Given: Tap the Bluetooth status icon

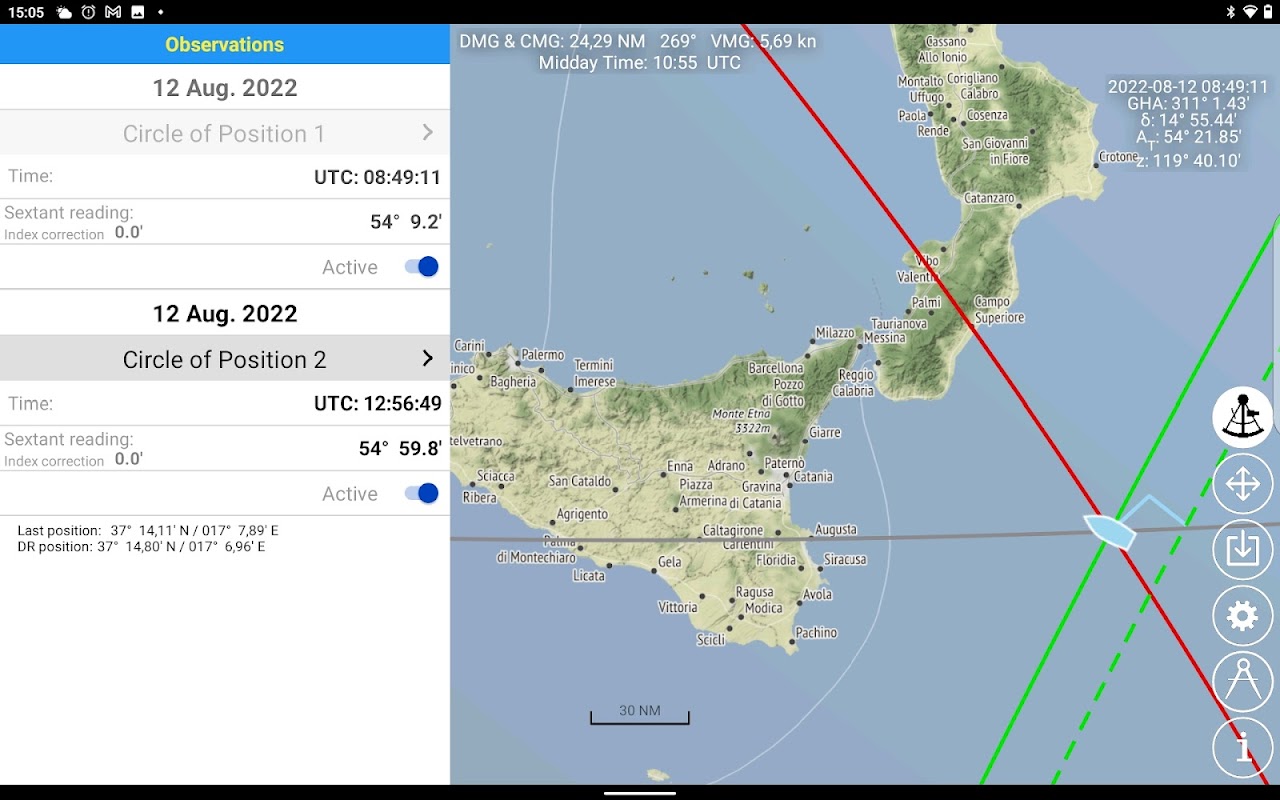Looking at the screenshot, I should (x=1231, y=12).
